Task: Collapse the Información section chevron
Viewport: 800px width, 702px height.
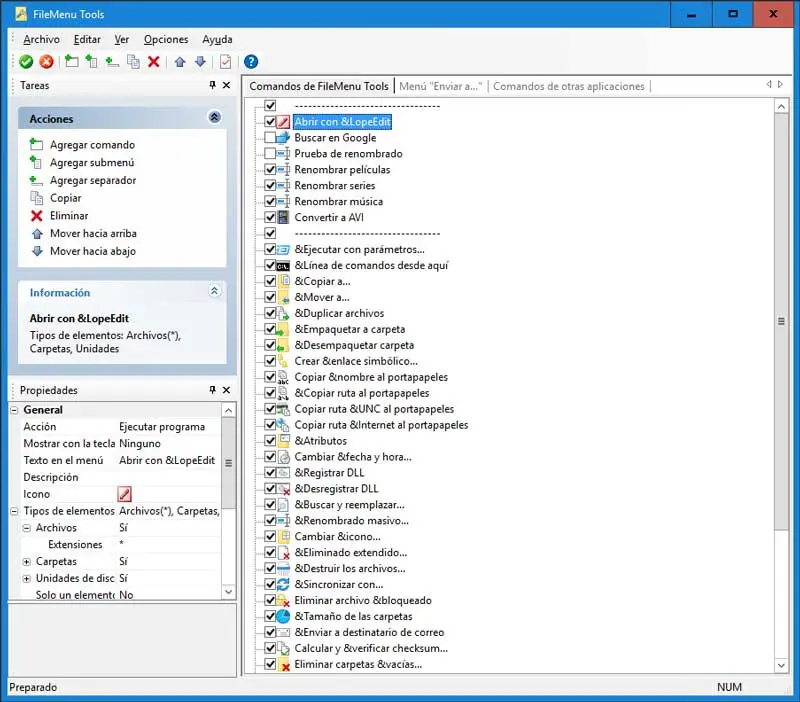Action: (214, 291)
